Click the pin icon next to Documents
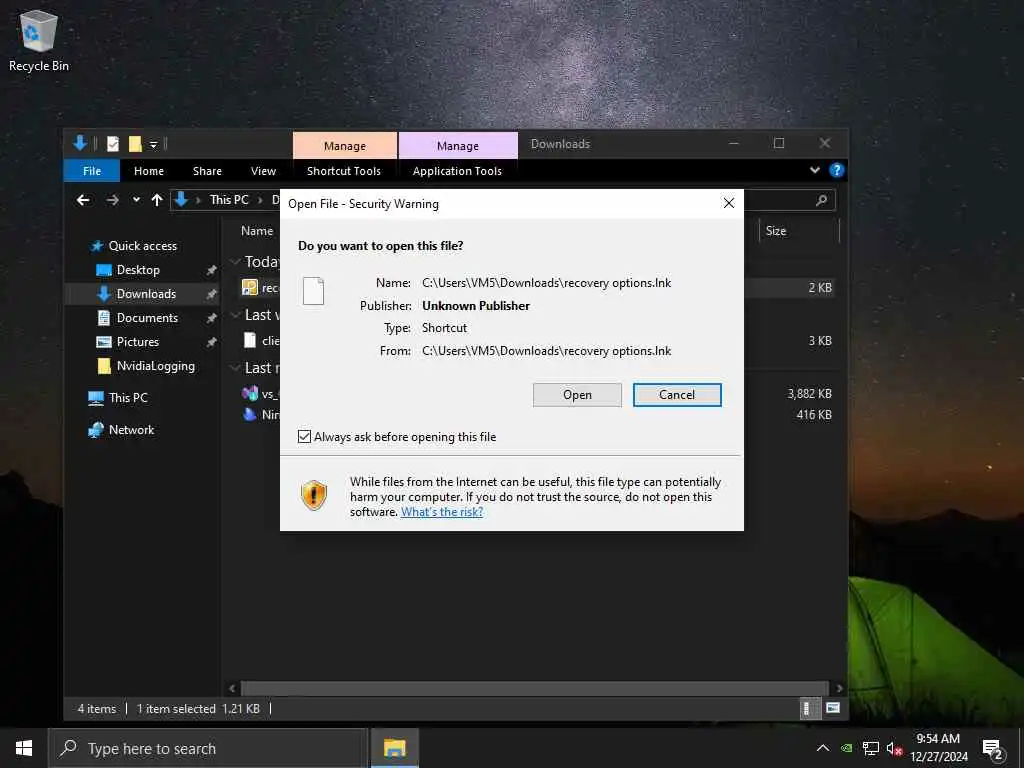The width and height of the screenshot is (1024, 768). click(211, 319)
